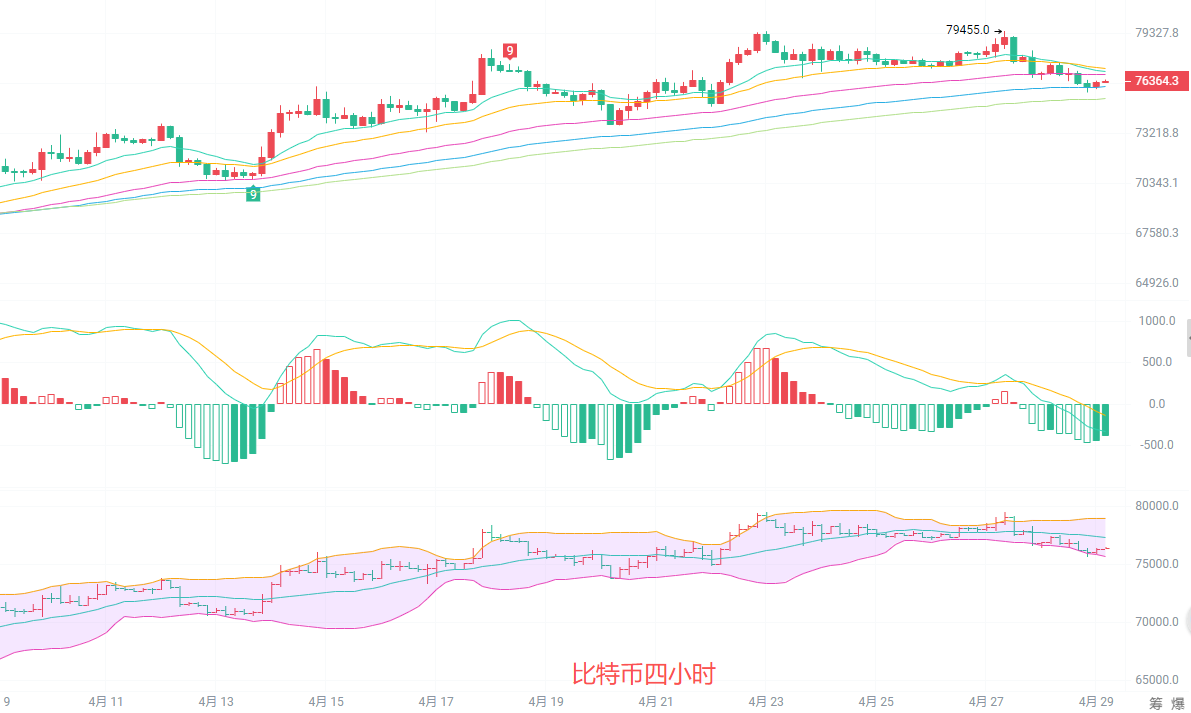Click the 64926.0 price axis label
The image size is (1191, 713).
tap(1156, 283)
